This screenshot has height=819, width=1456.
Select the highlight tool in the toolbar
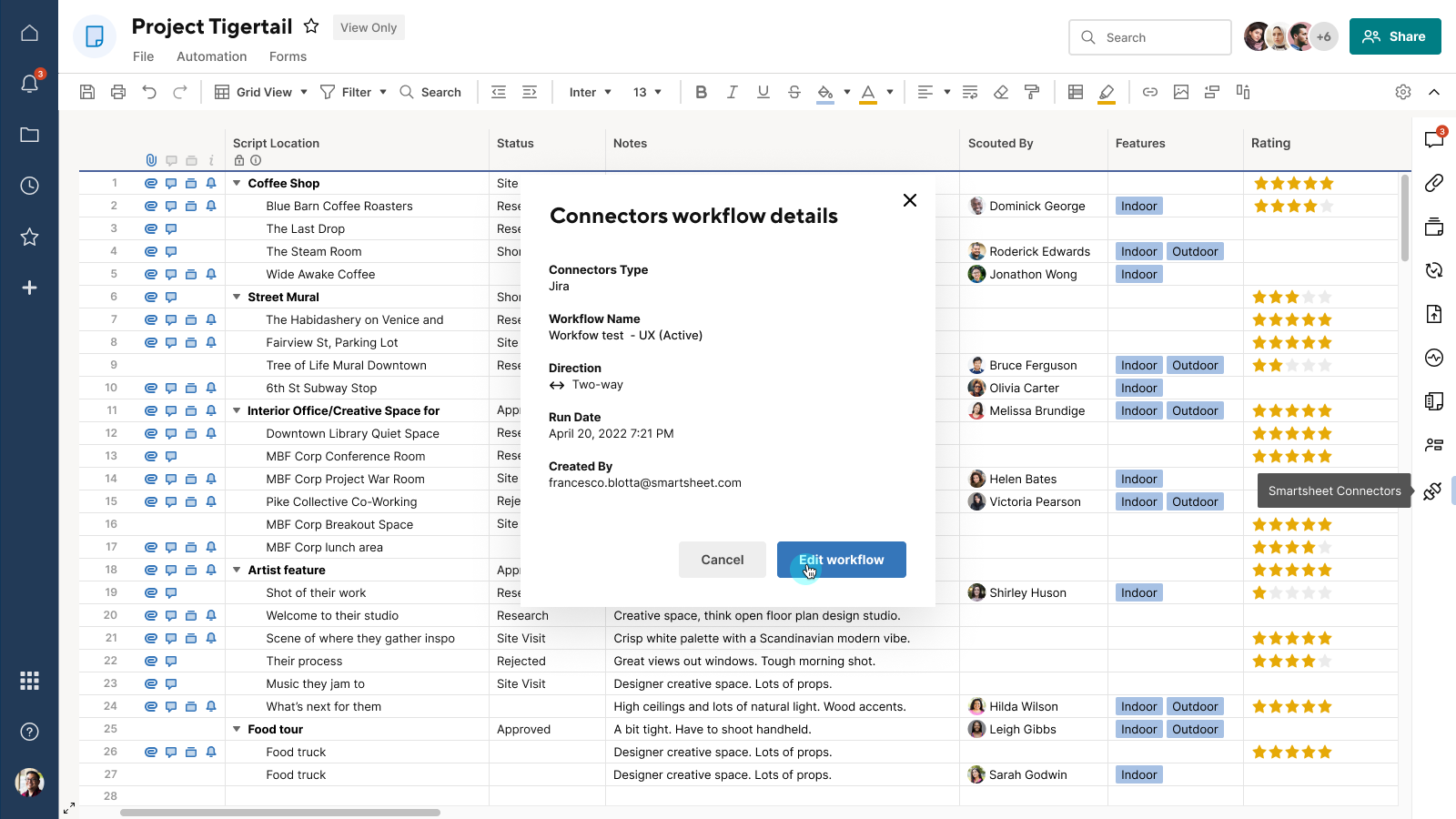coord(1107,92)
